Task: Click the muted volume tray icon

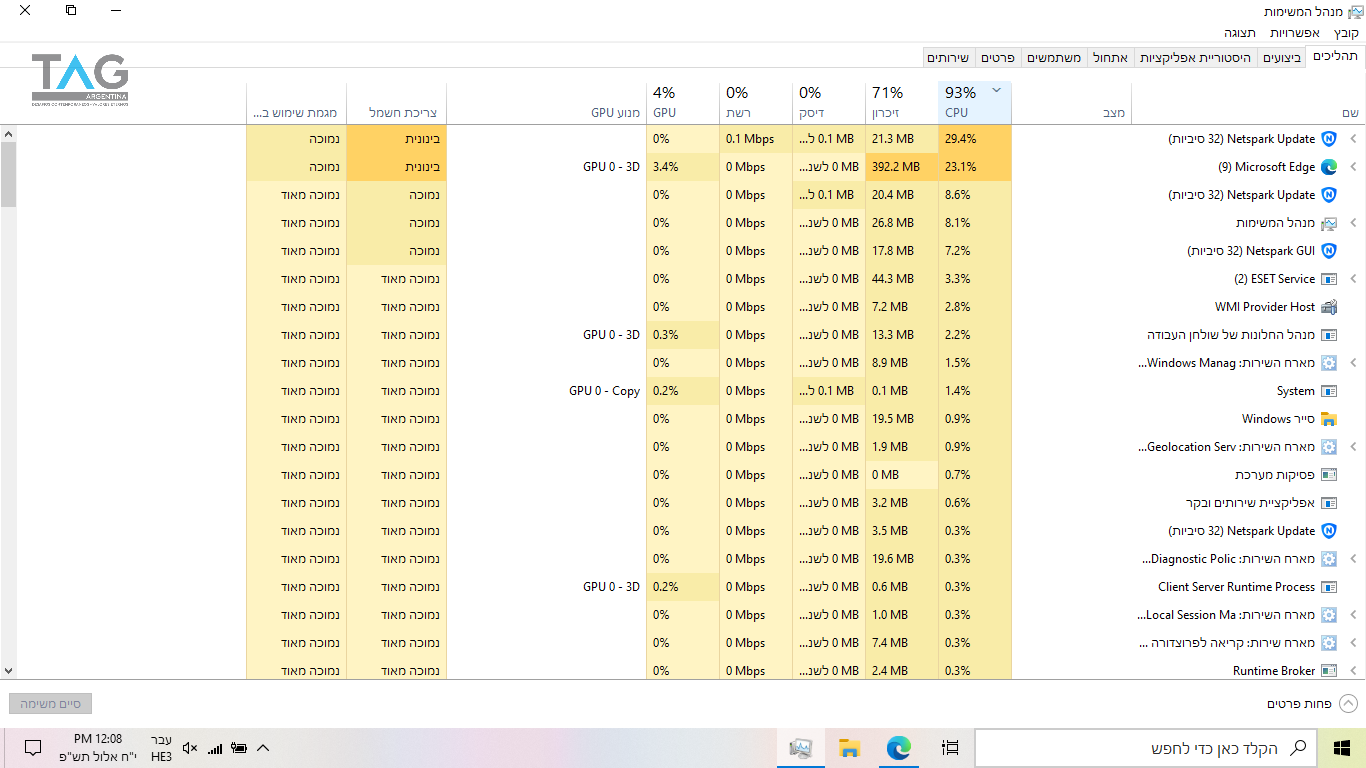Action: coord(190,747)
